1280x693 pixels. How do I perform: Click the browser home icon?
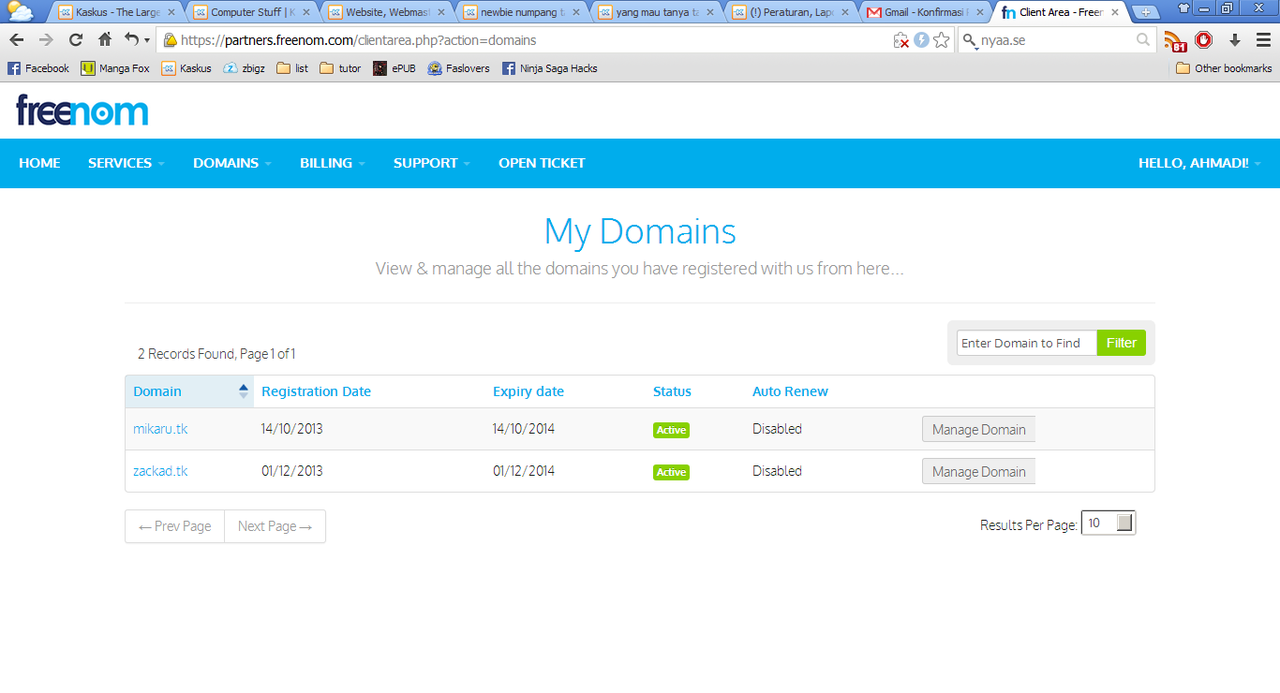coord(105,41)
